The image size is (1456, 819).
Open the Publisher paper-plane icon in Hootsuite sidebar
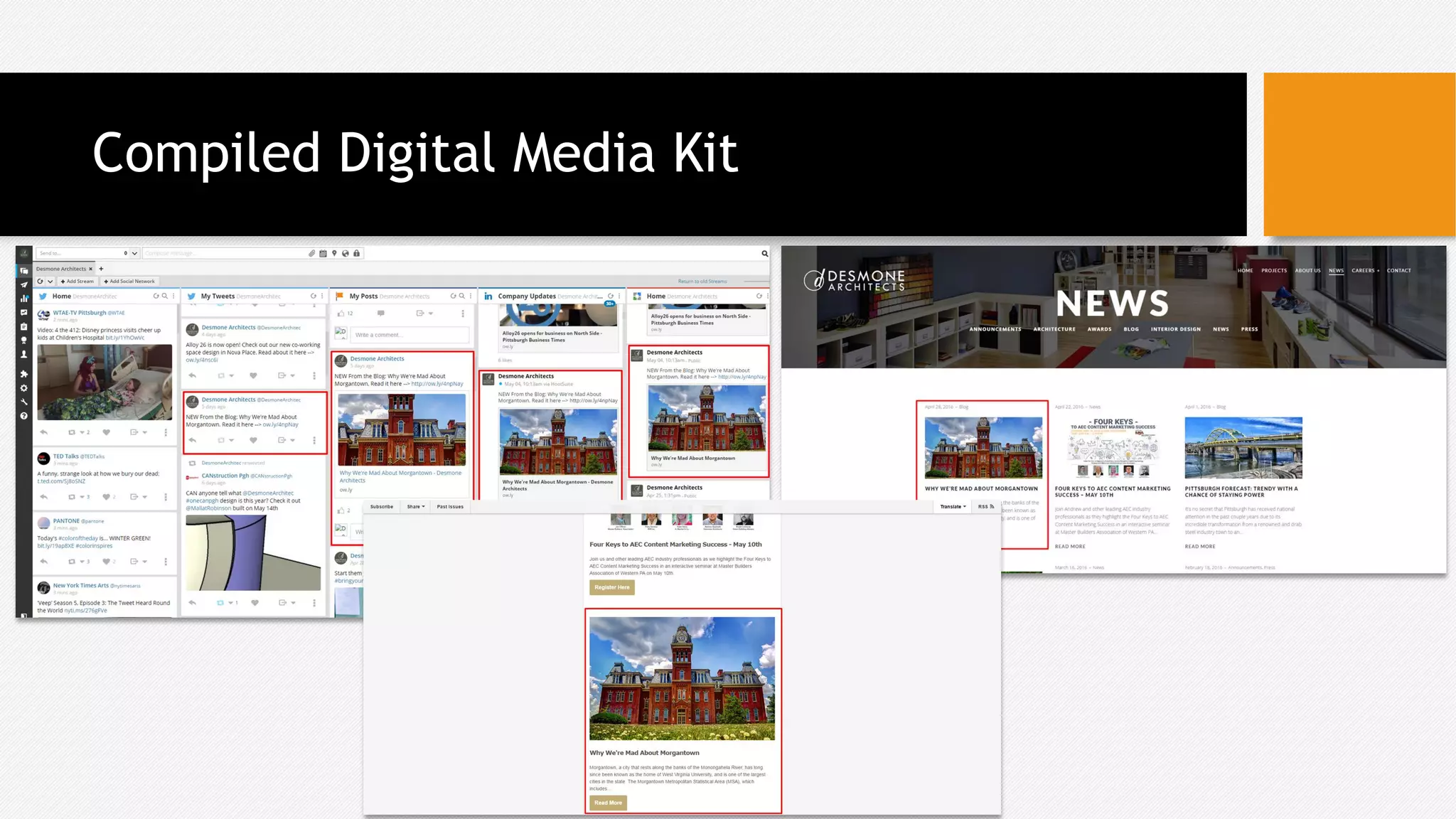(x=24, y=284)
